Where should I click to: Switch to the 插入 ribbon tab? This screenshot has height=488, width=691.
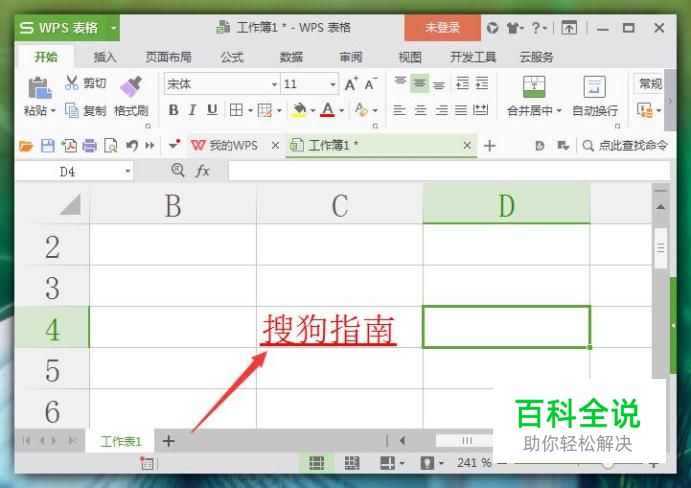click(x=104, y=57)
